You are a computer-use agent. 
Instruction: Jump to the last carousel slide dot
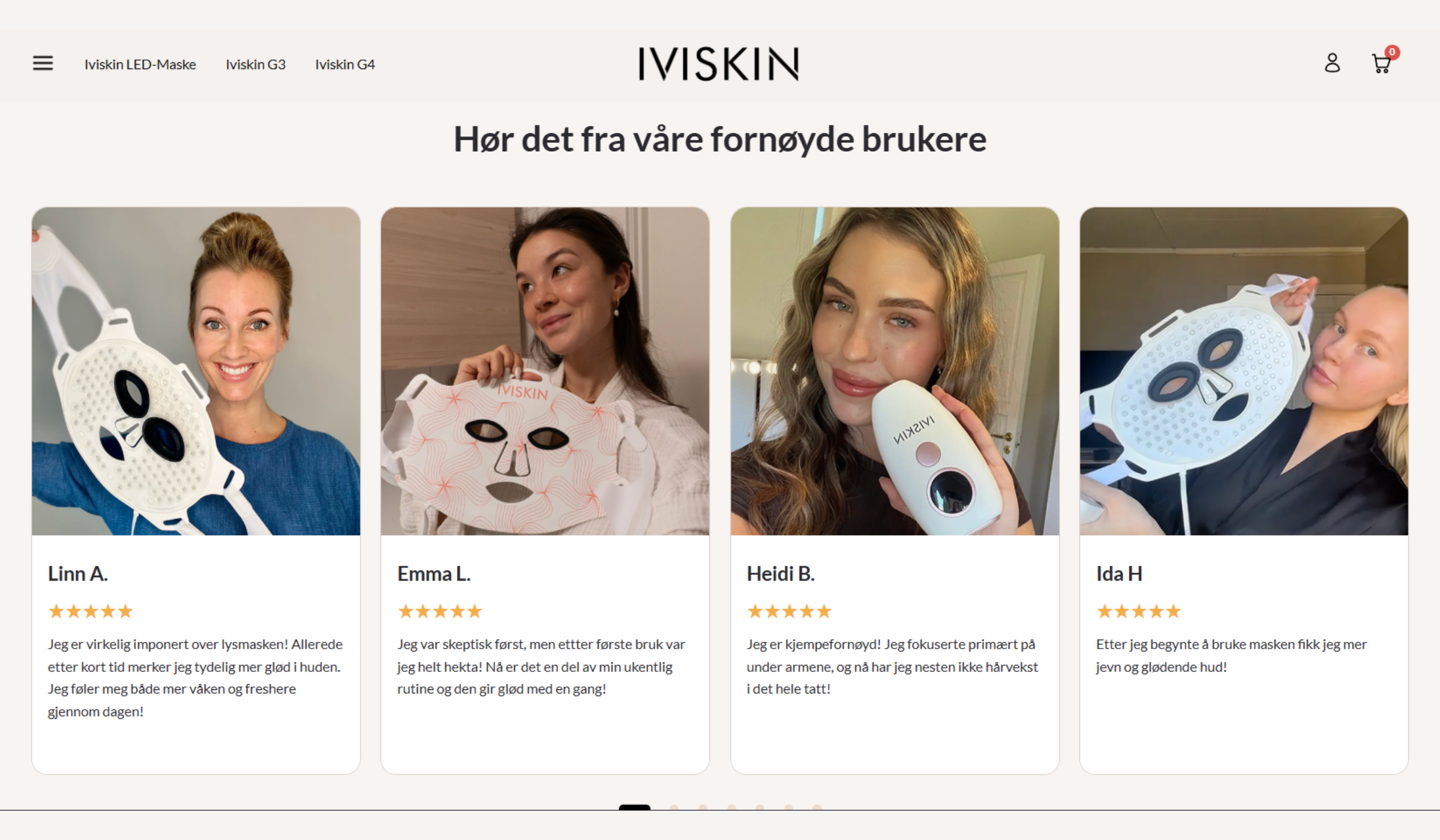(817, 807)
